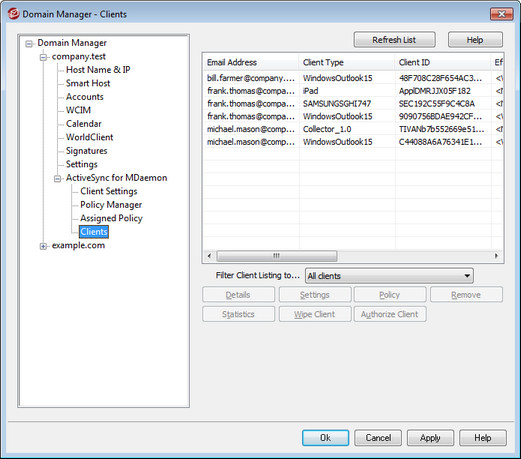Click the Policy button
Screen dimensions: 521x459
[390, 295]
